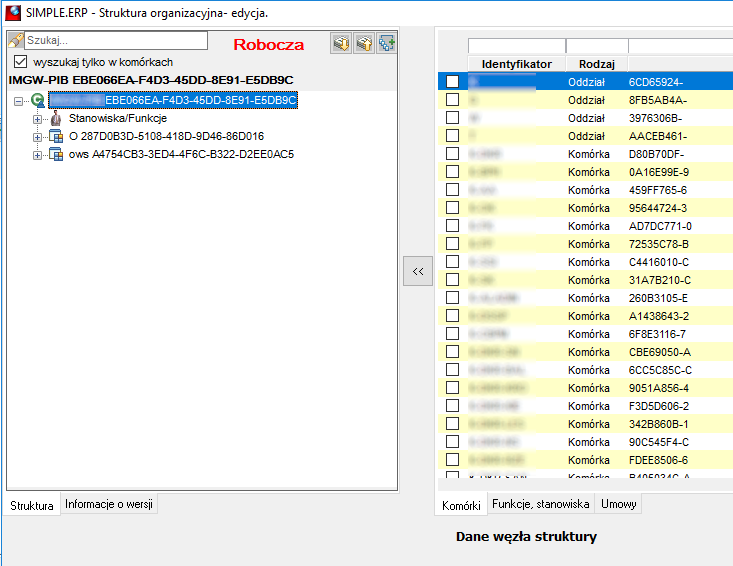Sort by Rodzaj column header

click(x=596, y=64)
